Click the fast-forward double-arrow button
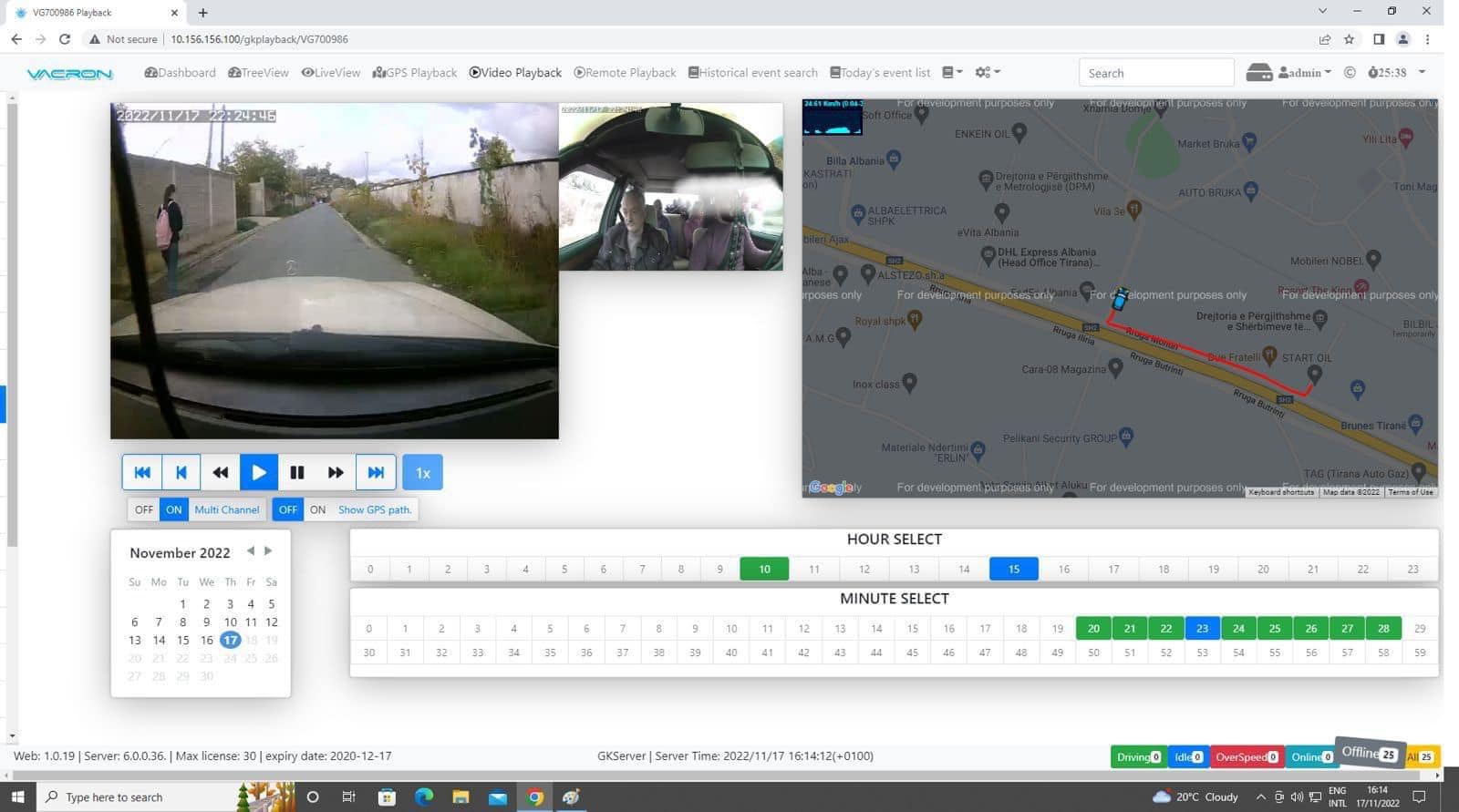 [x=336, y=472]
